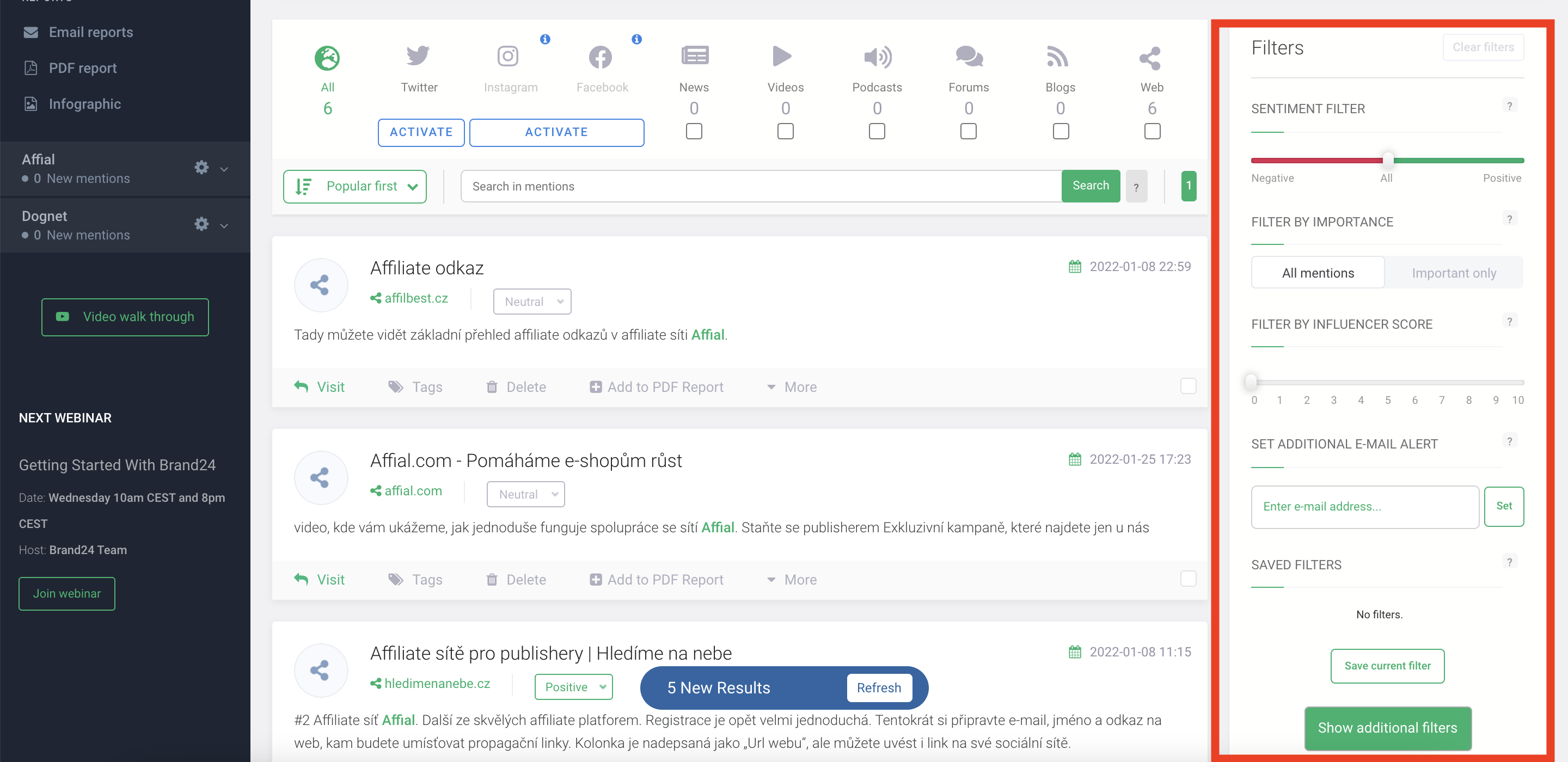This screenshot has height=762, width=1568.
Task: Open the Popular first sort dropdown
Action: click(x=355, y=186)
